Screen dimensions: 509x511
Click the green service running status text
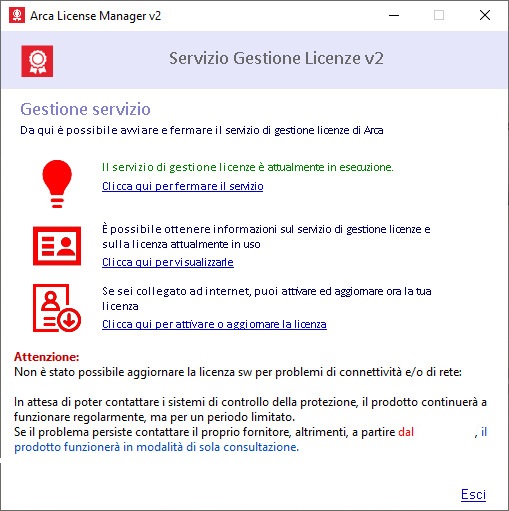[248, 167]
